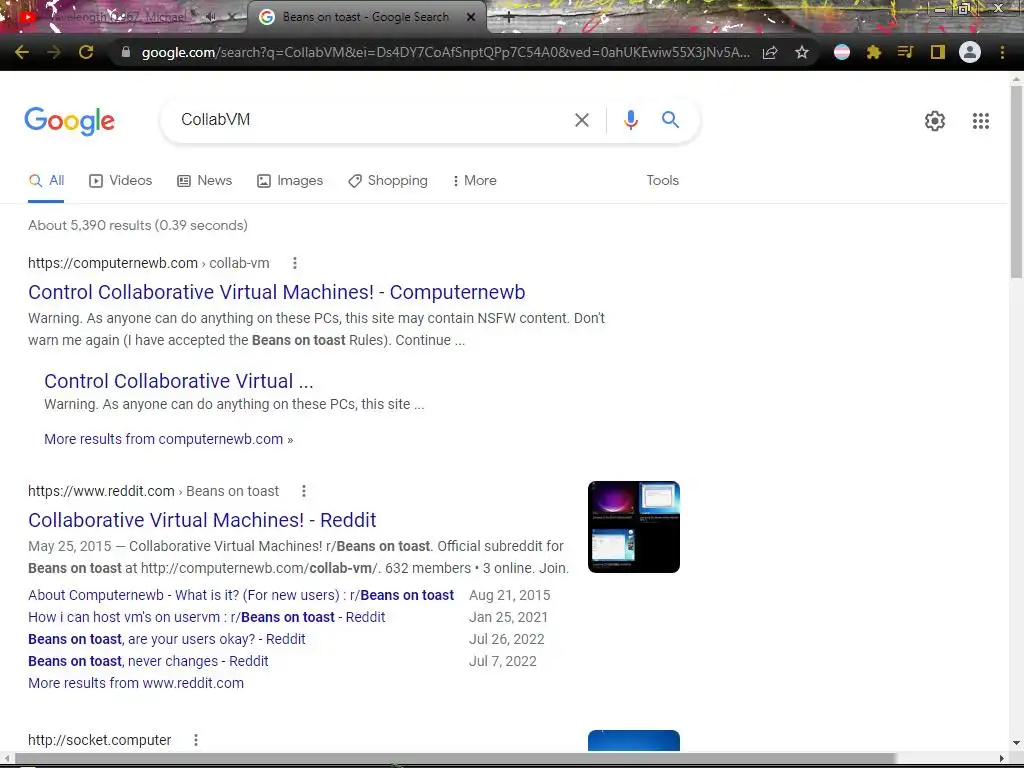Open Google quick settings gear
The image size is (1024, 768).
pyautogui.click(x=935, y=121)
